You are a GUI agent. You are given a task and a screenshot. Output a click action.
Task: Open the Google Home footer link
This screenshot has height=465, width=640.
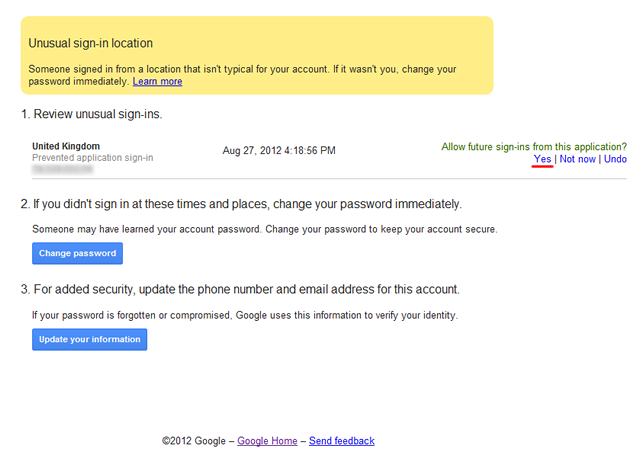pyautogui.click(x=267, y=441)
